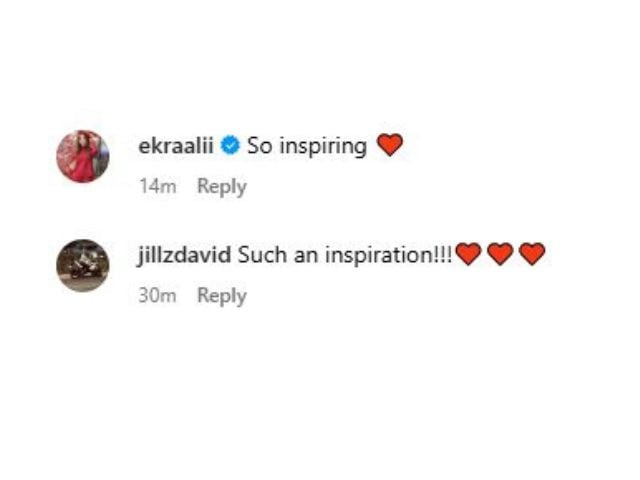Click the last heart in jillzdavid's comment
640x480 pixels.
(x=532, y=254)
